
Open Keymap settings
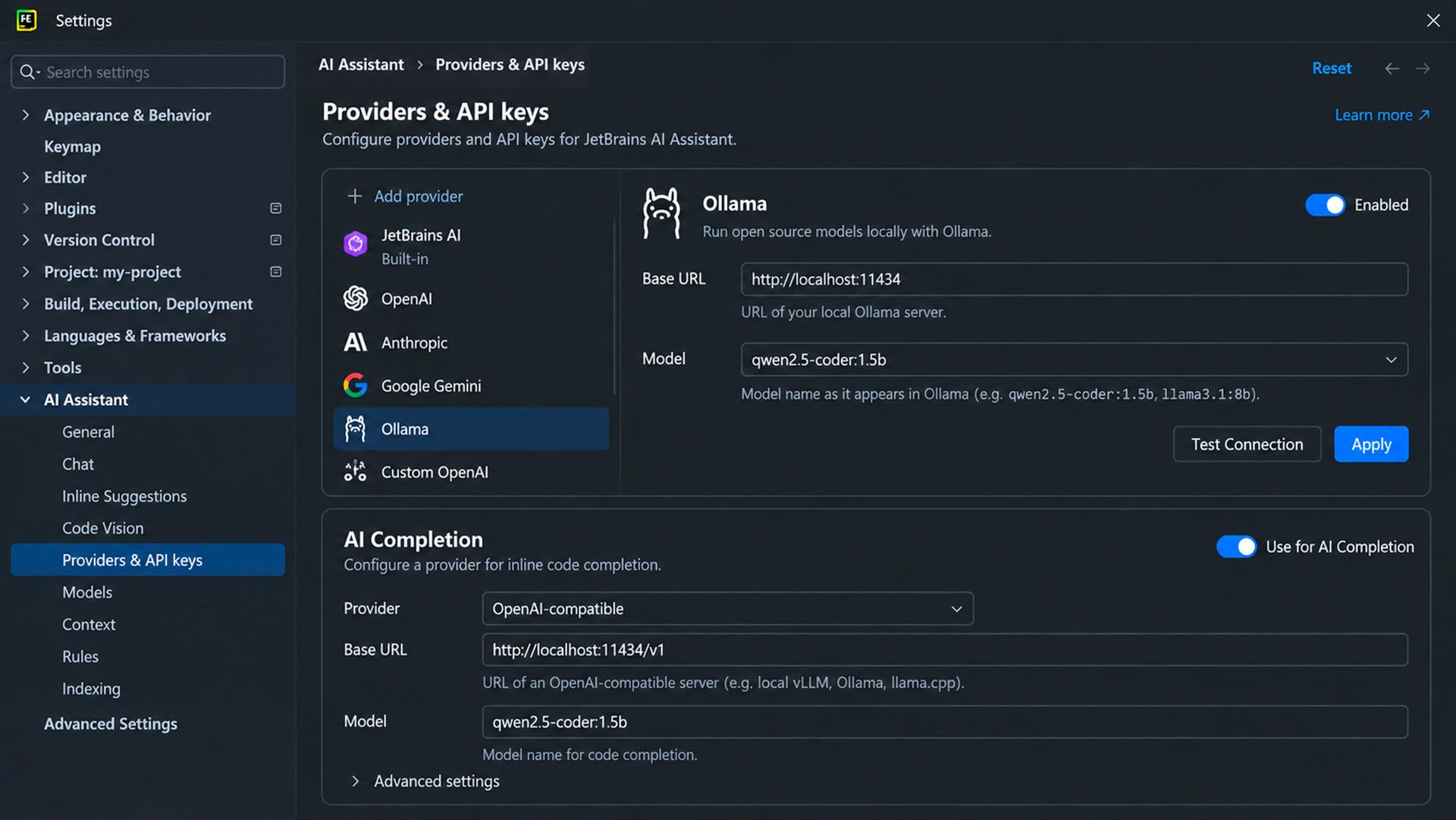(72, 146)
